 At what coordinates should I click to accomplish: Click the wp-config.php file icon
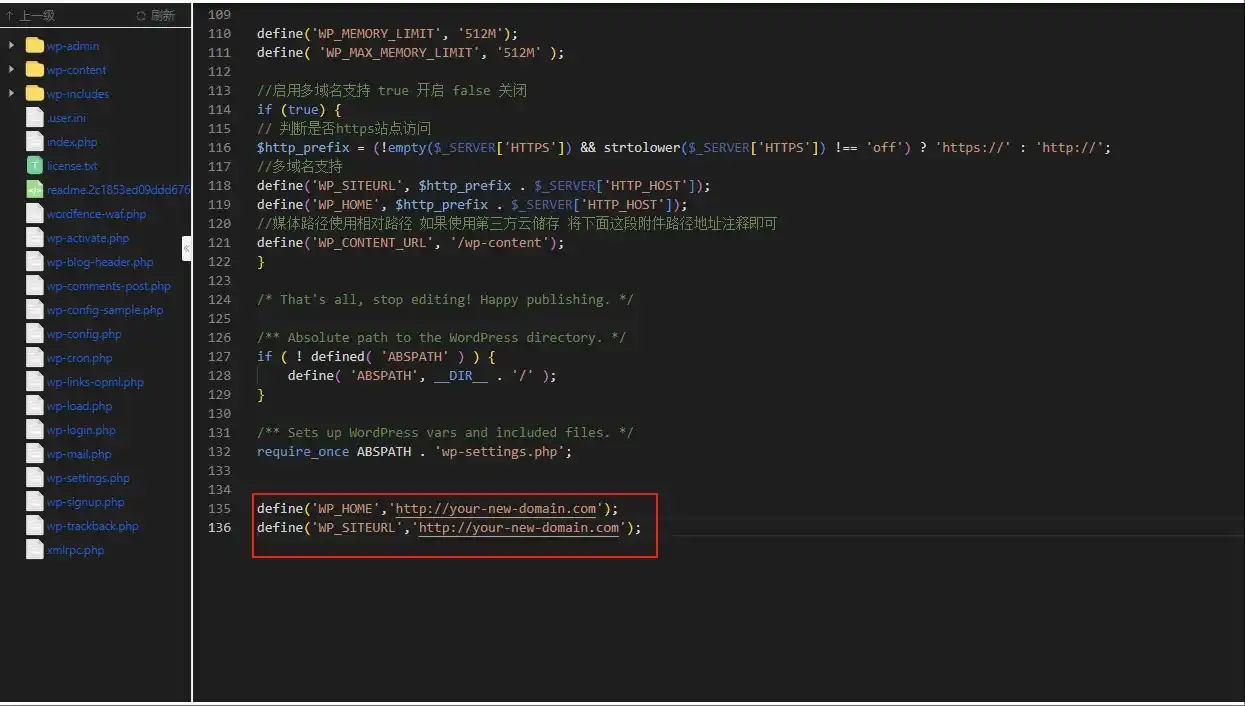pos(35,334)
